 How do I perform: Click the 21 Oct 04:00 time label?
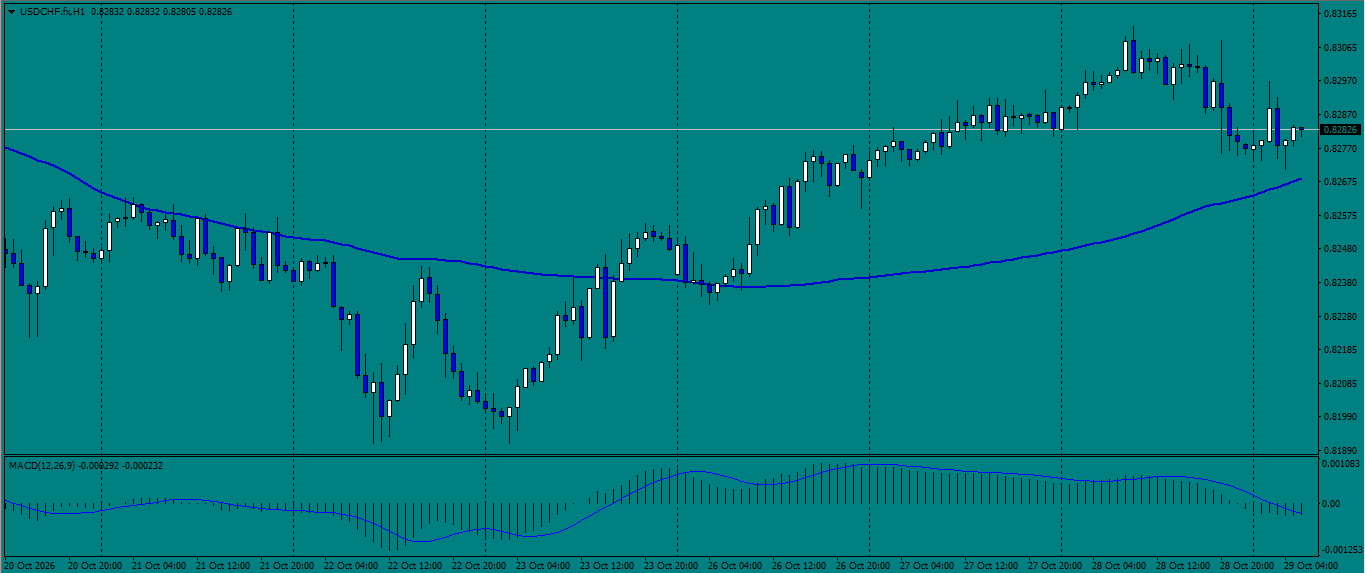[x=159, y=565]
